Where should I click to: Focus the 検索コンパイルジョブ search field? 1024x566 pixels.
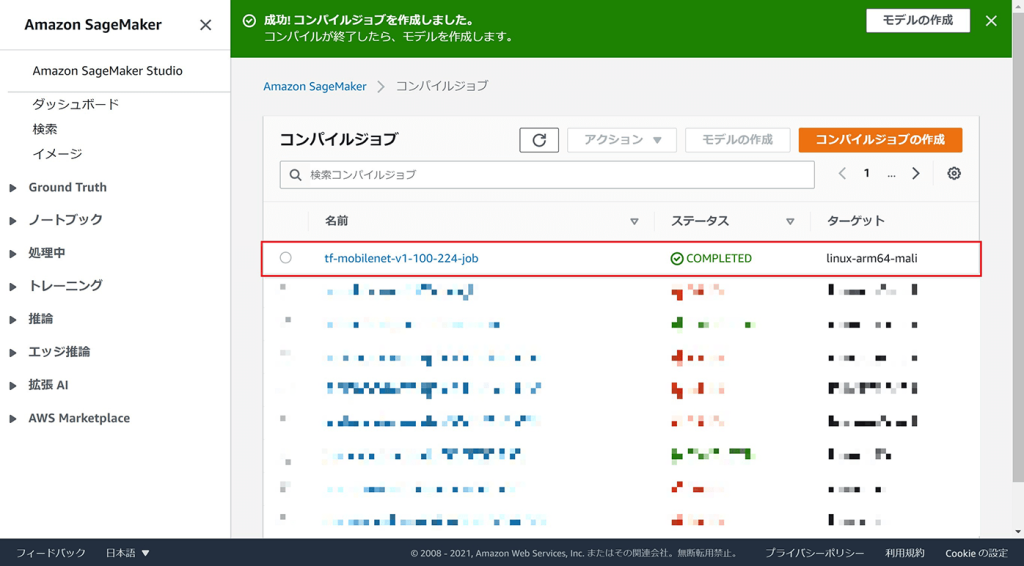click(547, 175)
